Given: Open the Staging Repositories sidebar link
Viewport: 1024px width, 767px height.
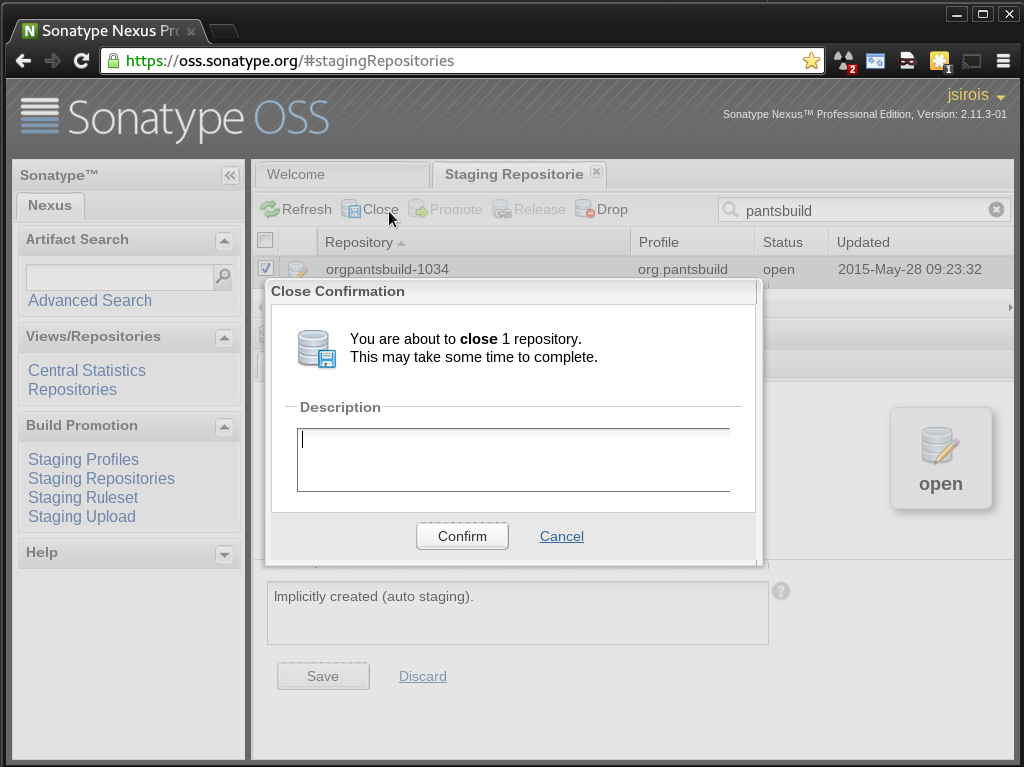Looking at the screenshot, I should 101,478.
